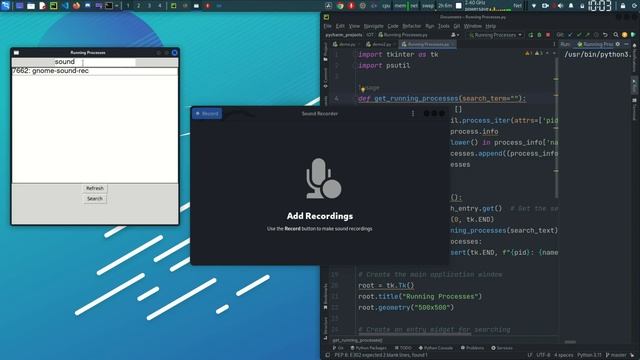Click the 'pycharm_projects' breadcrumb
This screenshot has width=640, height=360.
[x=344, y=35]
